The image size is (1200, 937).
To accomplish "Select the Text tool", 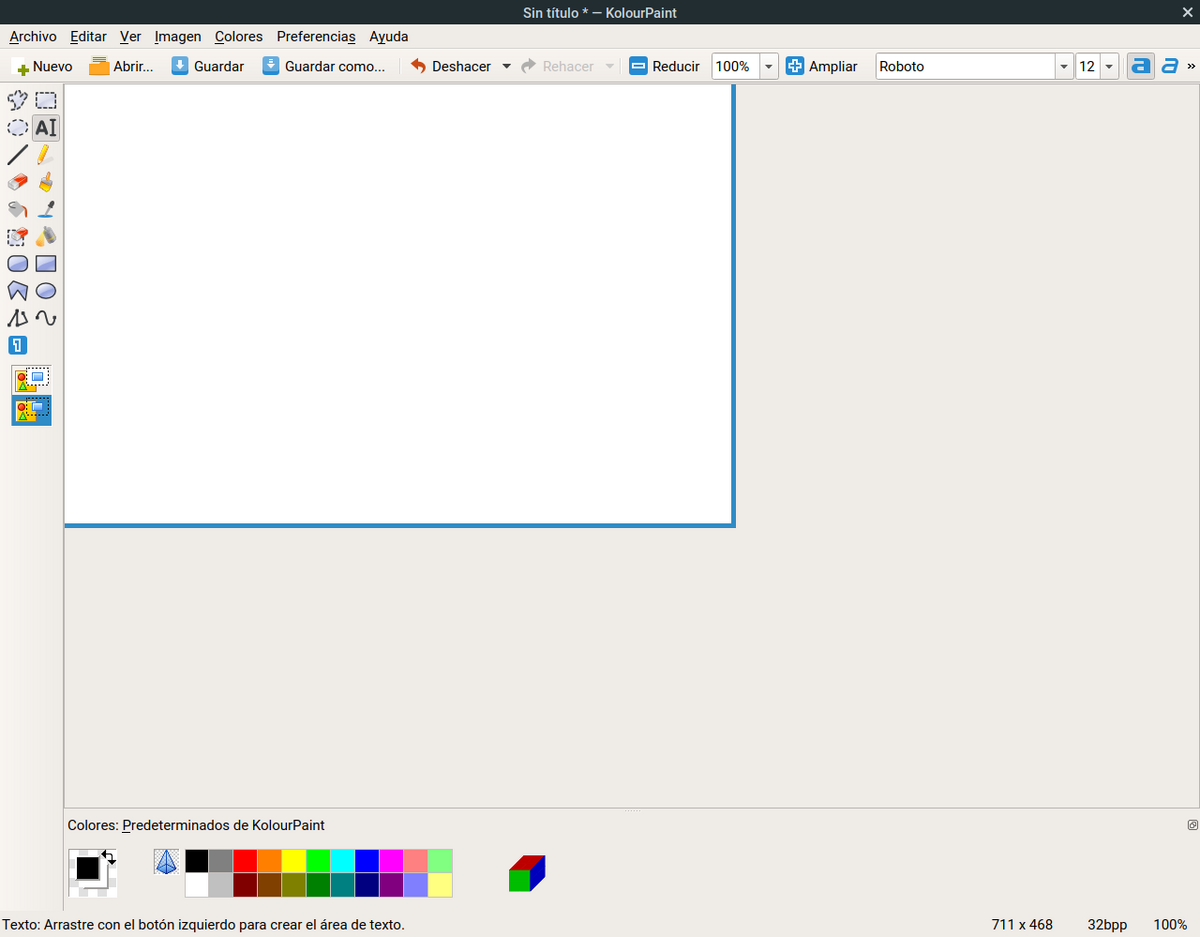I will [46, 128].
